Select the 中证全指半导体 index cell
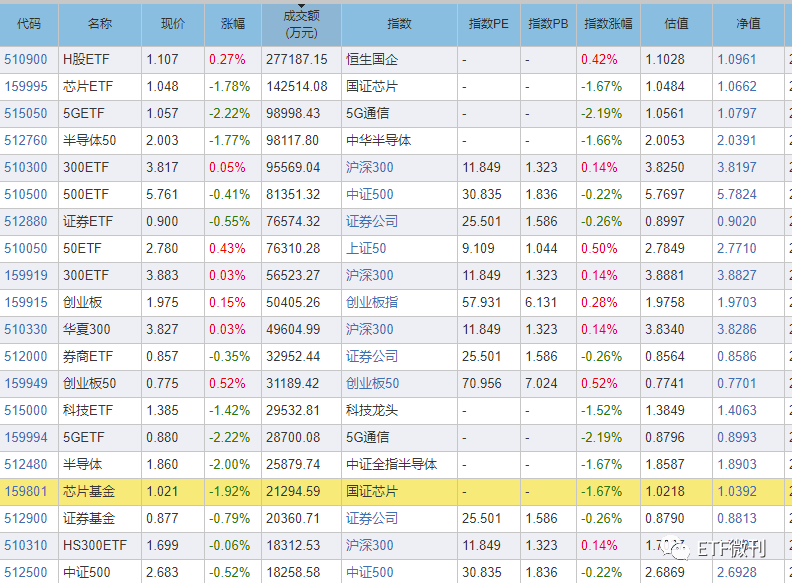 [x=400, y=464]
